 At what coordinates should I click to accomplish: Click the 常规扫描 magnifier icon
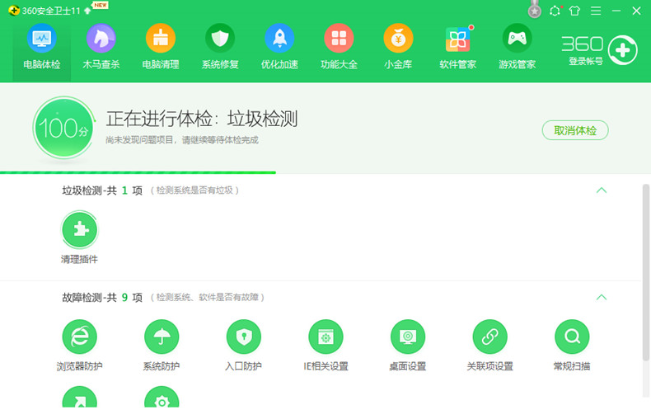coord(571,337)
